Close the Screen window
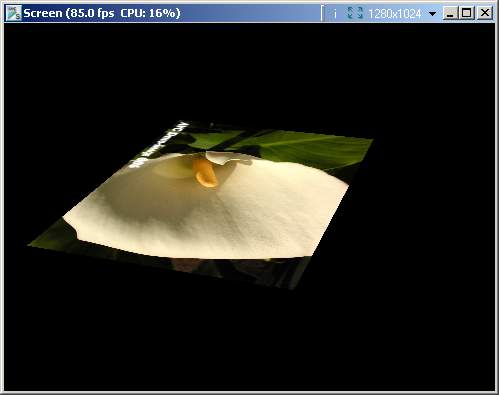499x395 pixels. point(485,13)
